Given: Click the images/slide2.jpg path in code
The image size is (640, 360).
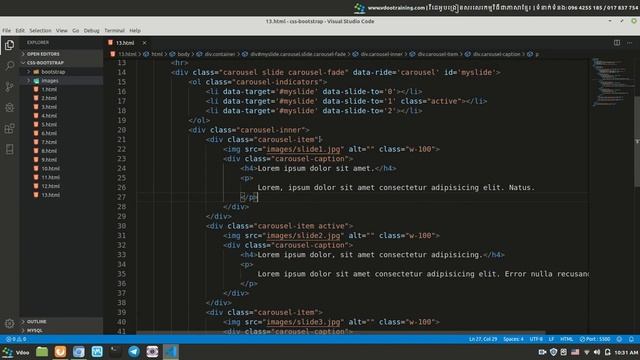Looking at the screenshot, I should click(303, 236).
